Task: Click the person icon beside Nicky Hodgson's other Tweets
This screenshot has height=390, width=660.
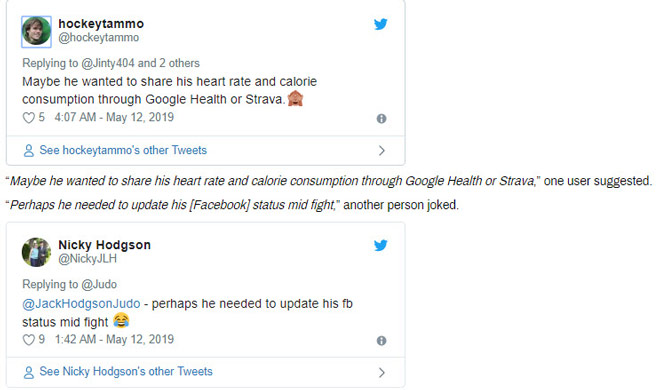Action: tap(29, 372)
